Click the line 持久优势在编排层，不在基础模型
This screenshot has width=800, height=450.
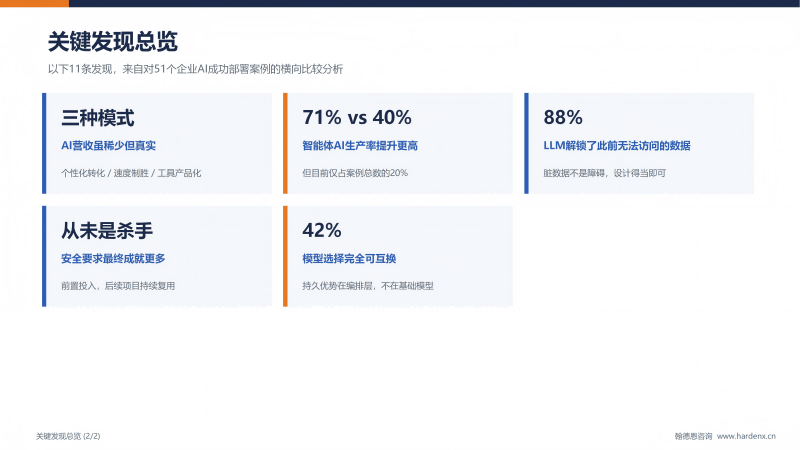pos(368,286)
